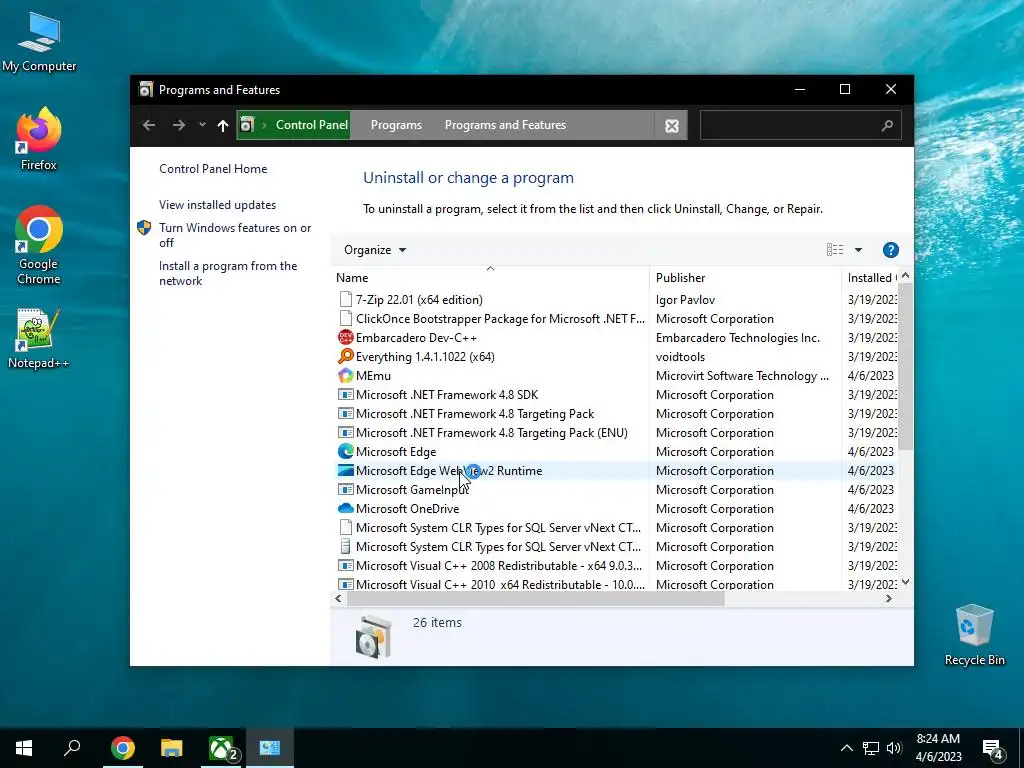Click publisher Igor Pavlov cell
1024x768 pixels.
(685, 300)
